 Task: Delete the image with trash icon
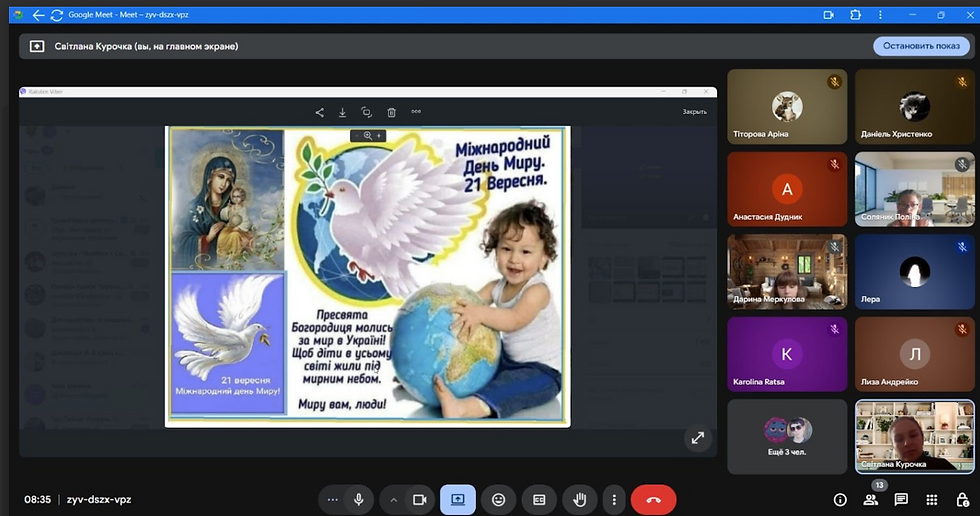pos(391,112)
